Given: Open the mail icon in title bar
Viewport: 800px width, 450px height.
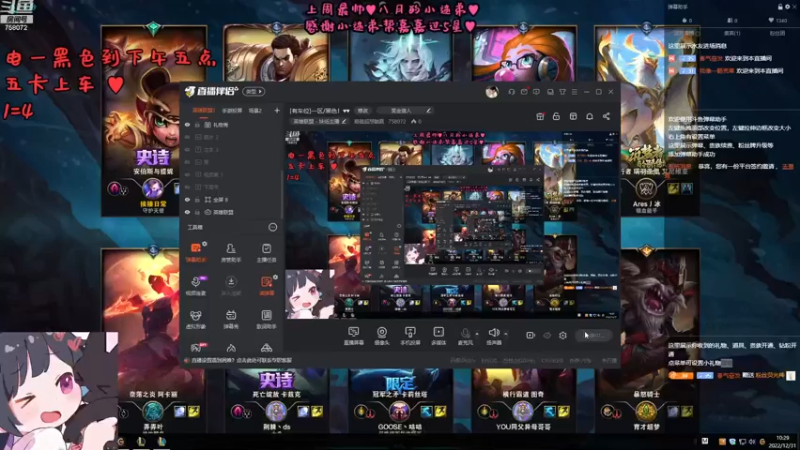Looking at the screenshot, I should (x=524, y=92).
